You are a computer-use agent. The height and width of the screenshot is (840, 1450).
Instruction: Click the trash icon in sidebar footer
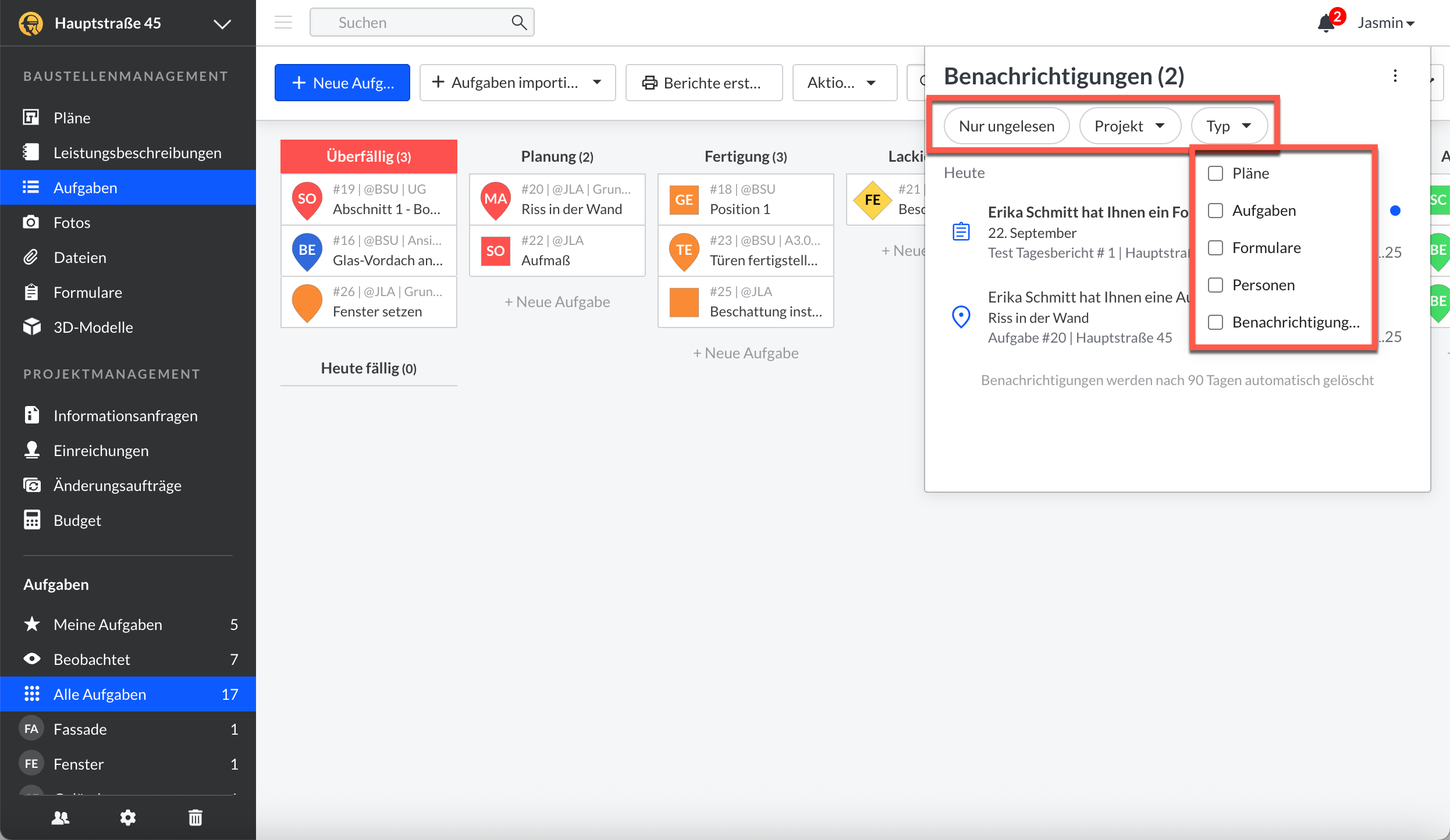coord(196,817)
